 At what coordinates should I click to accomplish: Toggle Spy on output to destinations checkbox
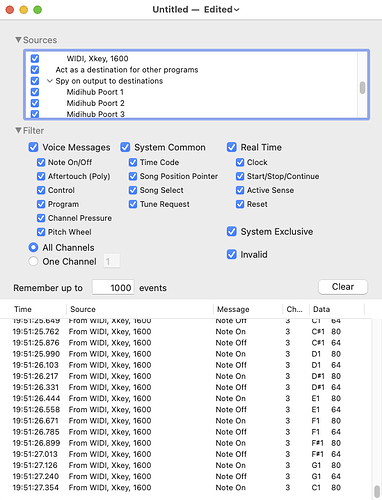tap(35, 81)
